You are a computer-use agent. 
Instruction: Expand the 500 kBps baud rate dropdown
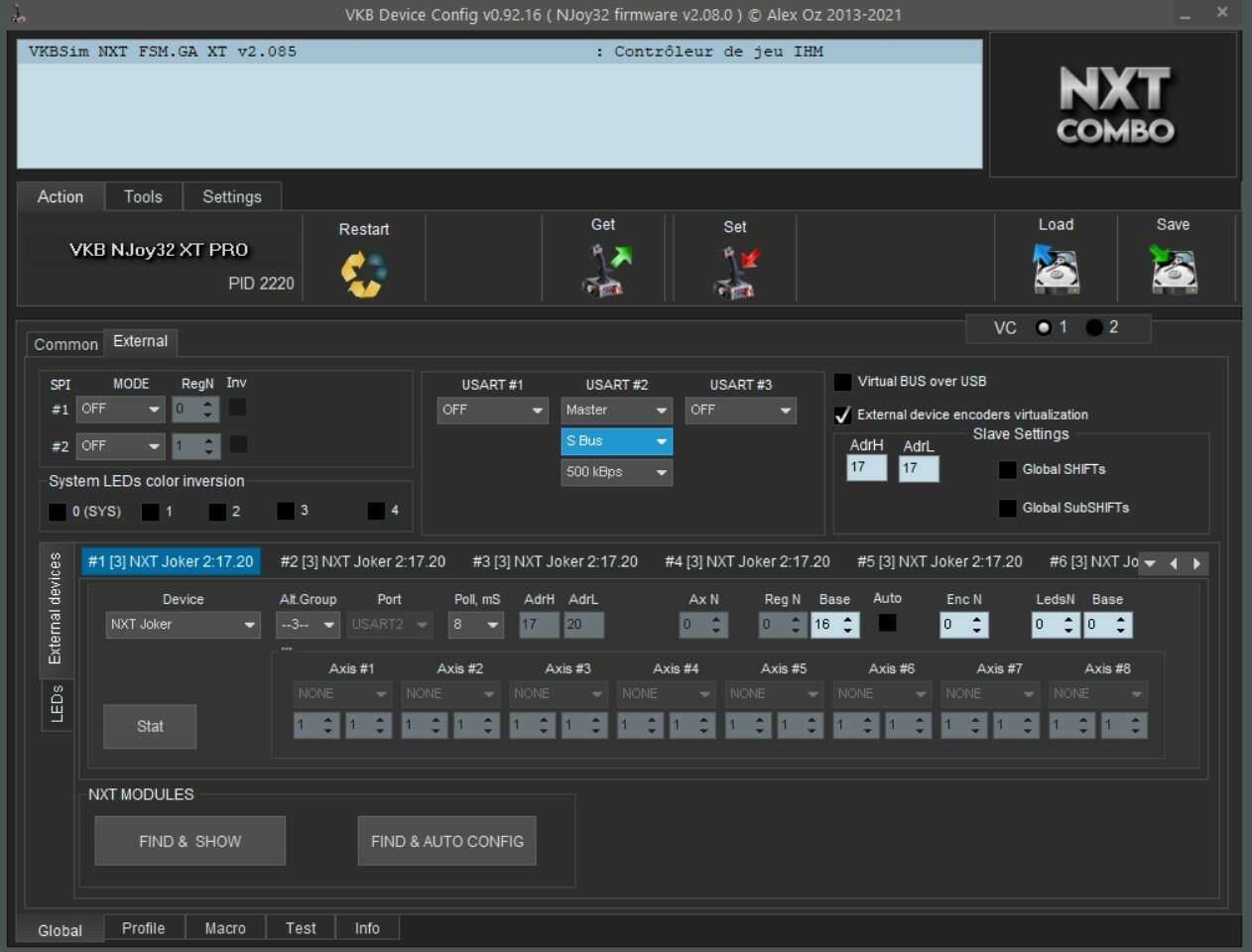616,472
